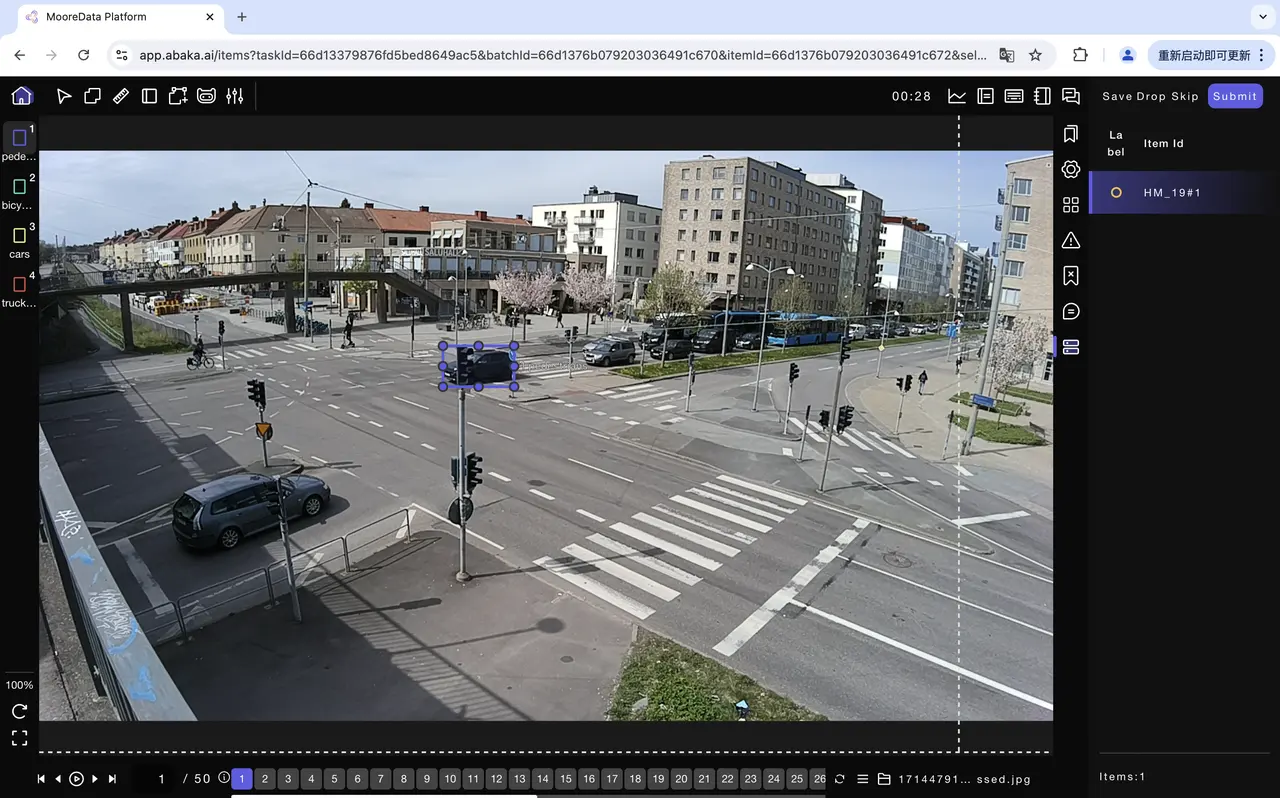Switch to the MooreData Platform browser tab
Screen dimensions: 1280x798
click(121, 17)
